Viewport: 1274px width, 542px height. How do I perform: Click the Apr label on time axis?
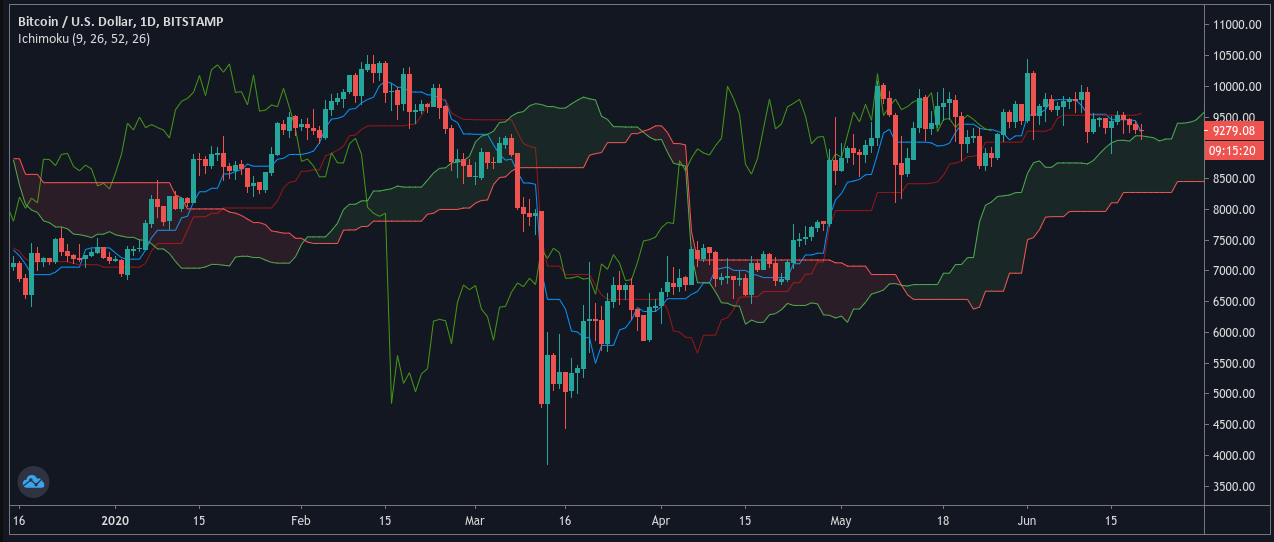[x=660, y=521]
